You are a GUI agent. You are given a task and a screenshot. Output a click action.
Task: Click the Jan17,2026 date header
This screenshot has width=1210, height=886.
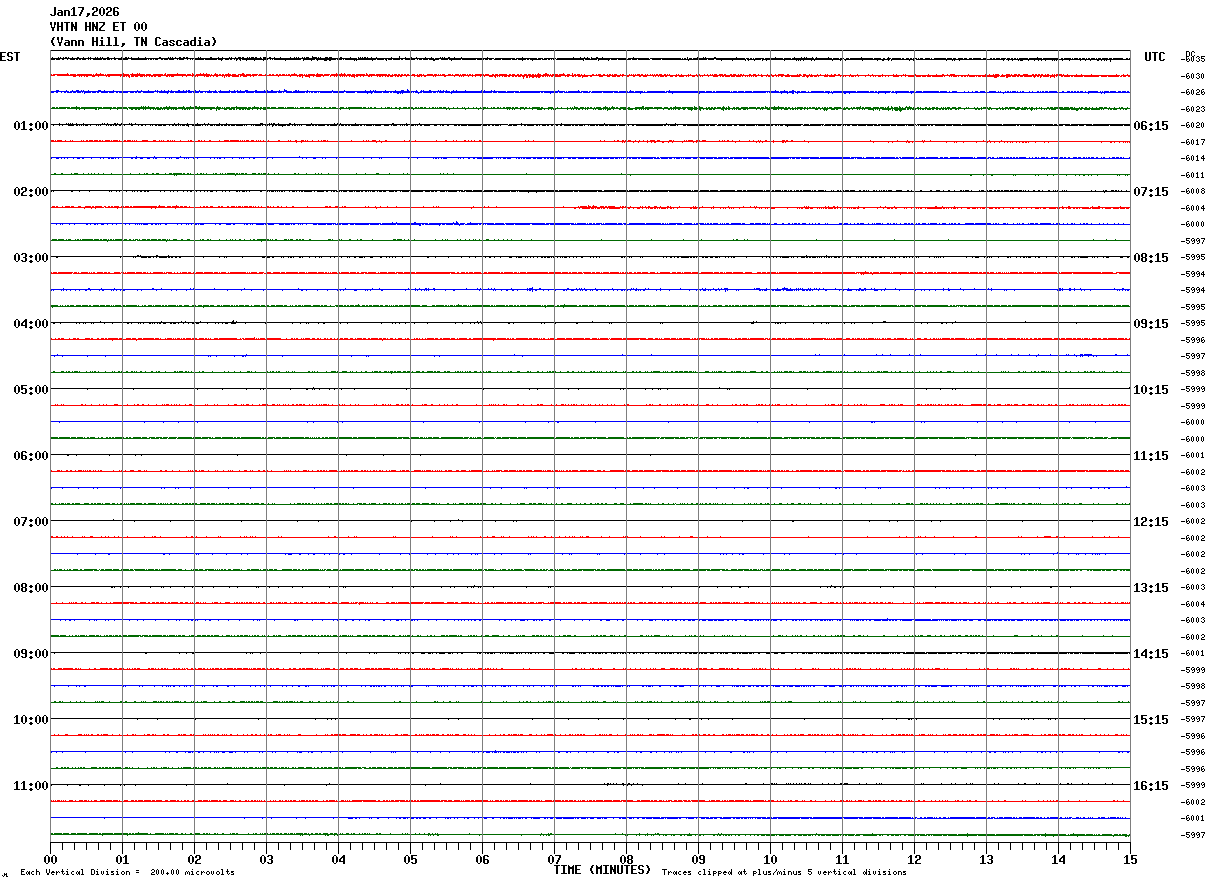click(84, 12)
